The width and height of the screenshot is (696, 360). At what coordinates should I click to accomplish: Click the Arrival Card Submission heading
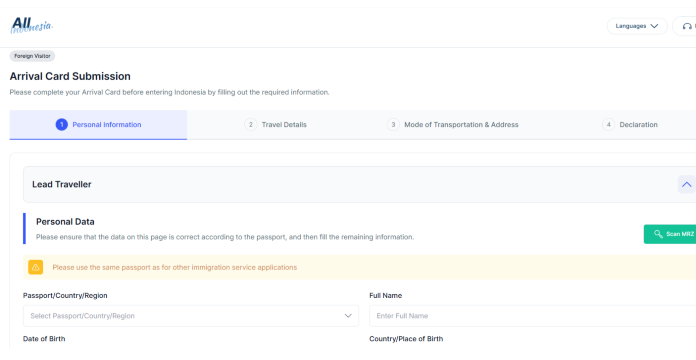(70, 76)
